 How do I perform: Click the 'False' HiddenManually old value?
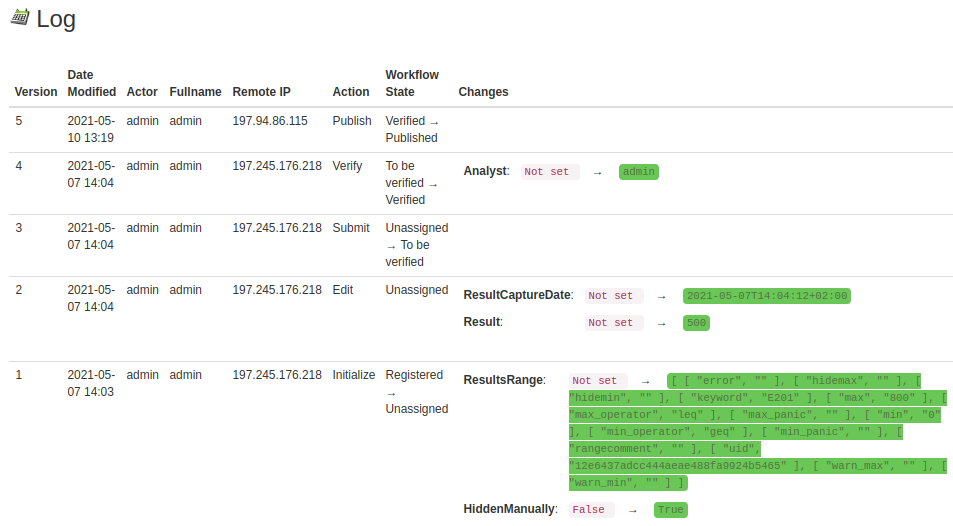pyautogui.click(x=589, y=510)
